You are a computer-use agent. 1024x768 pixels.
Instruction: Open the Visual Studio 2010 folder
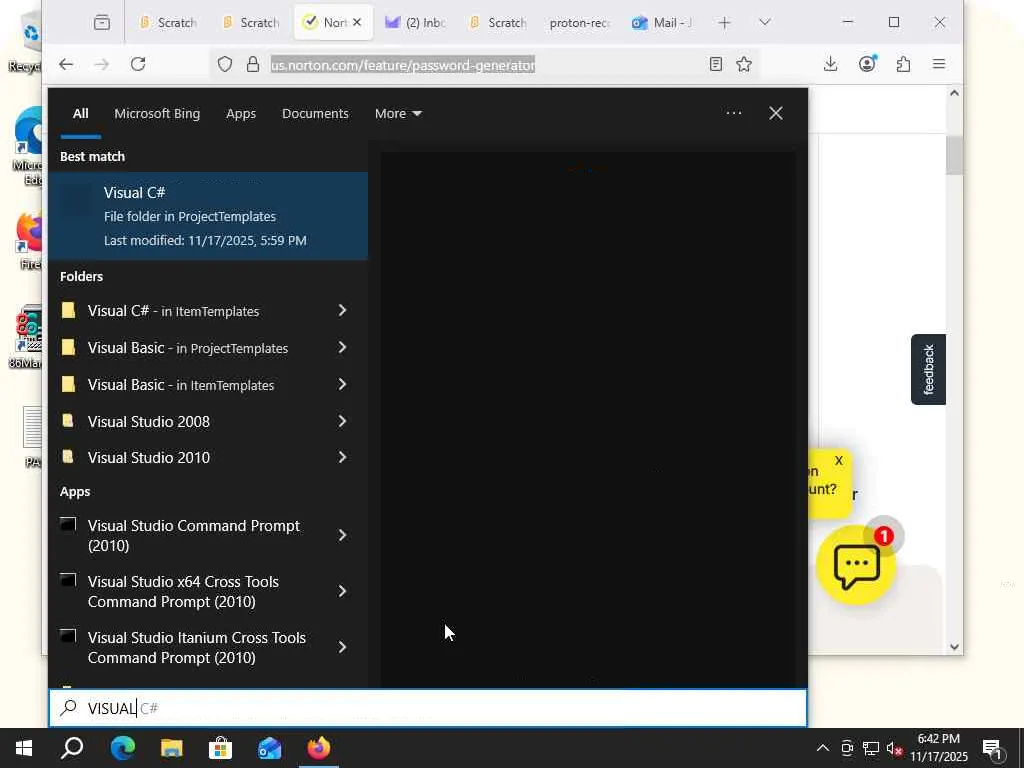point(193,458)
